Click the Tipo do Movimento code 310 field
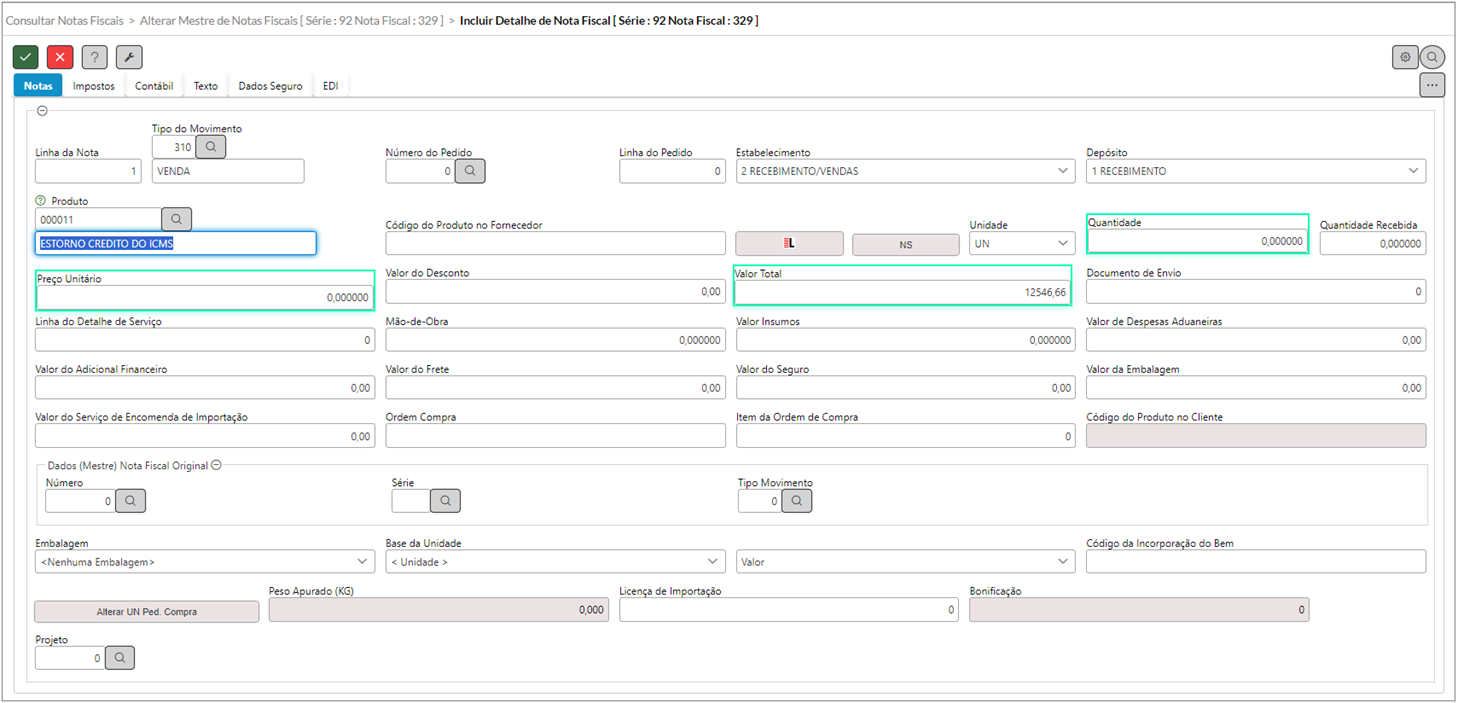This screenshot has width=1458, height=703. (x=173, y=147)
